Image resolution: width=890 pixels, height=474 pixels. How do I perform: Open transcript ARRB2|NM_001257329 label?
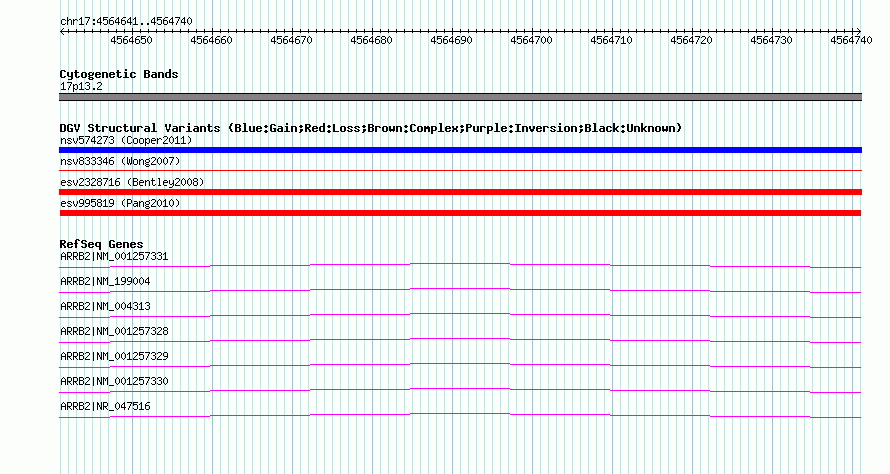[114, 356]
